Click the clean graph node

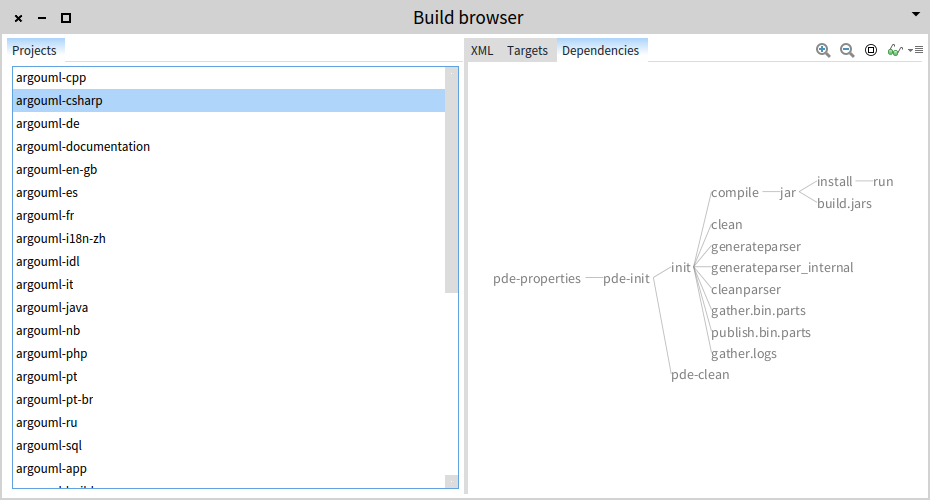tap(727, 225)
